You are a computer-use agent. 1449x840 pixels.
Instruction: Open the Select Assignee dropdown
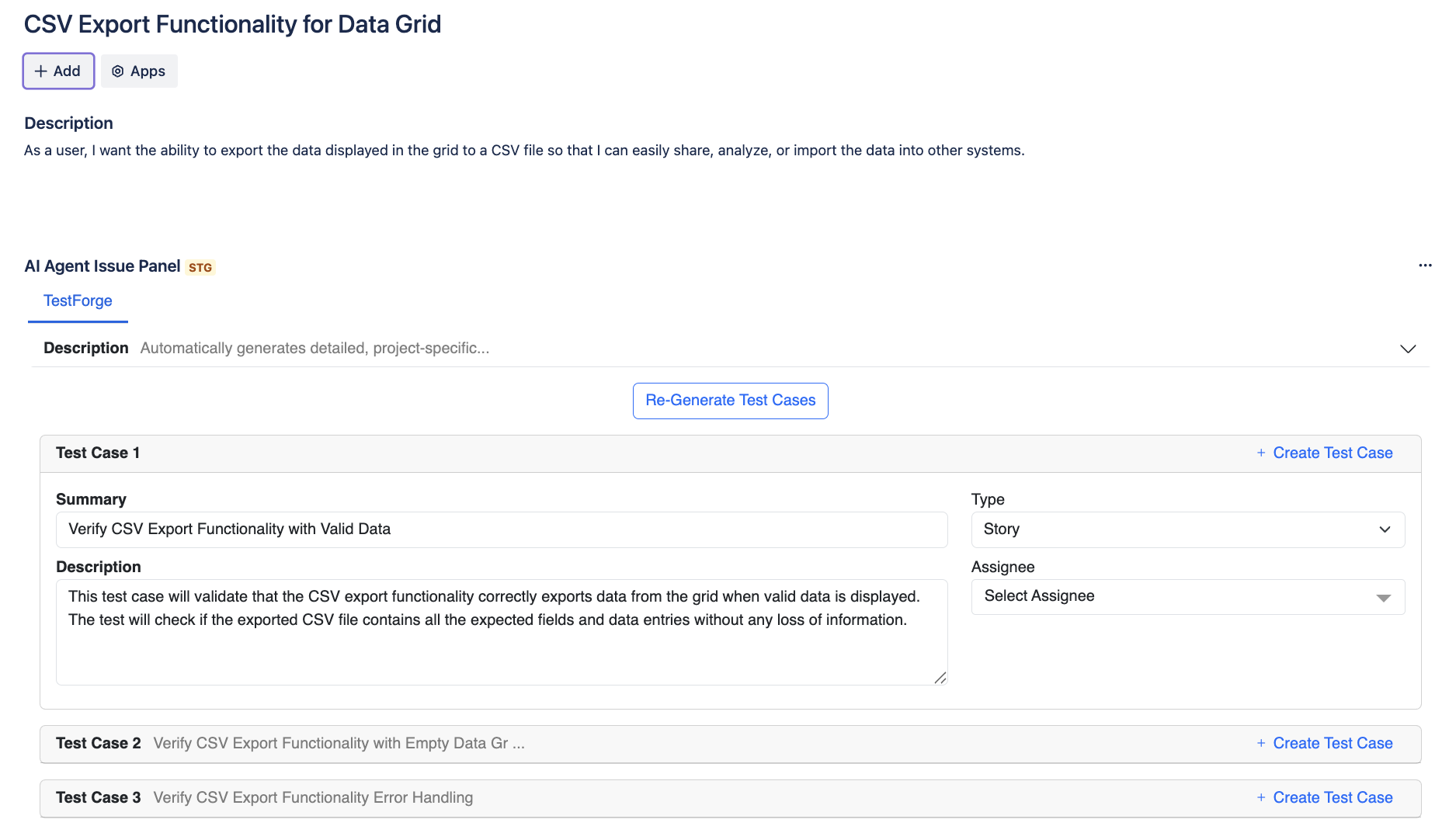[1187, 596]
